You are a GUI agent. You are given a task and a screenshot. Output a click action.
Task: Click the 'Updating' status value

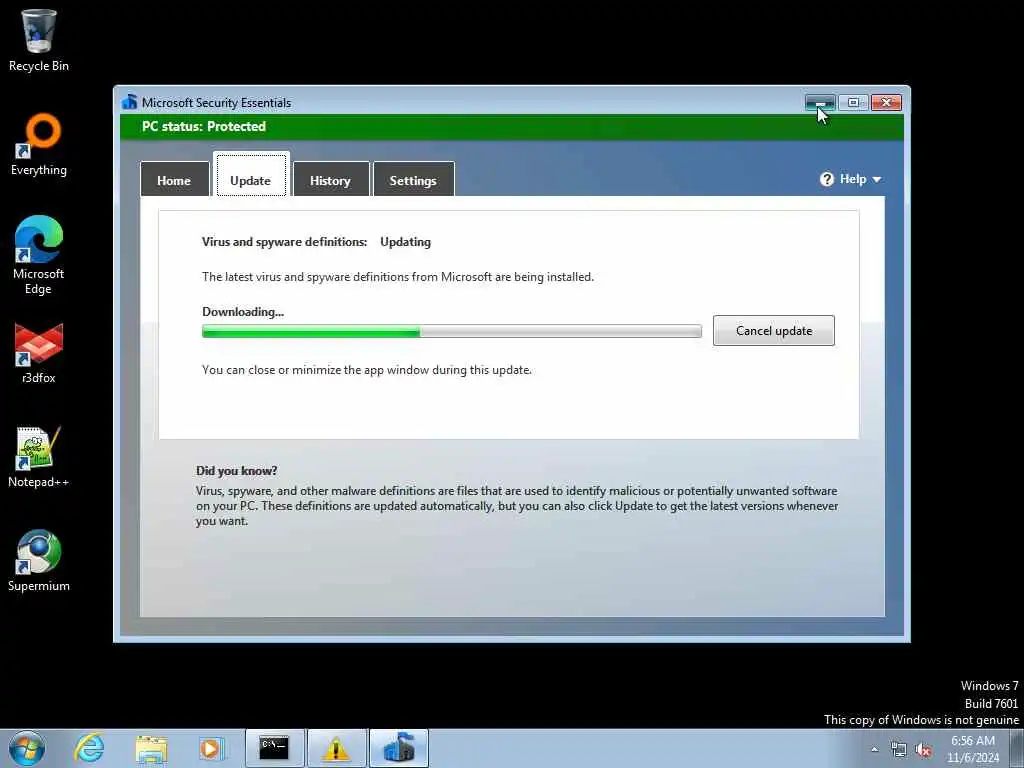[406, 242]
